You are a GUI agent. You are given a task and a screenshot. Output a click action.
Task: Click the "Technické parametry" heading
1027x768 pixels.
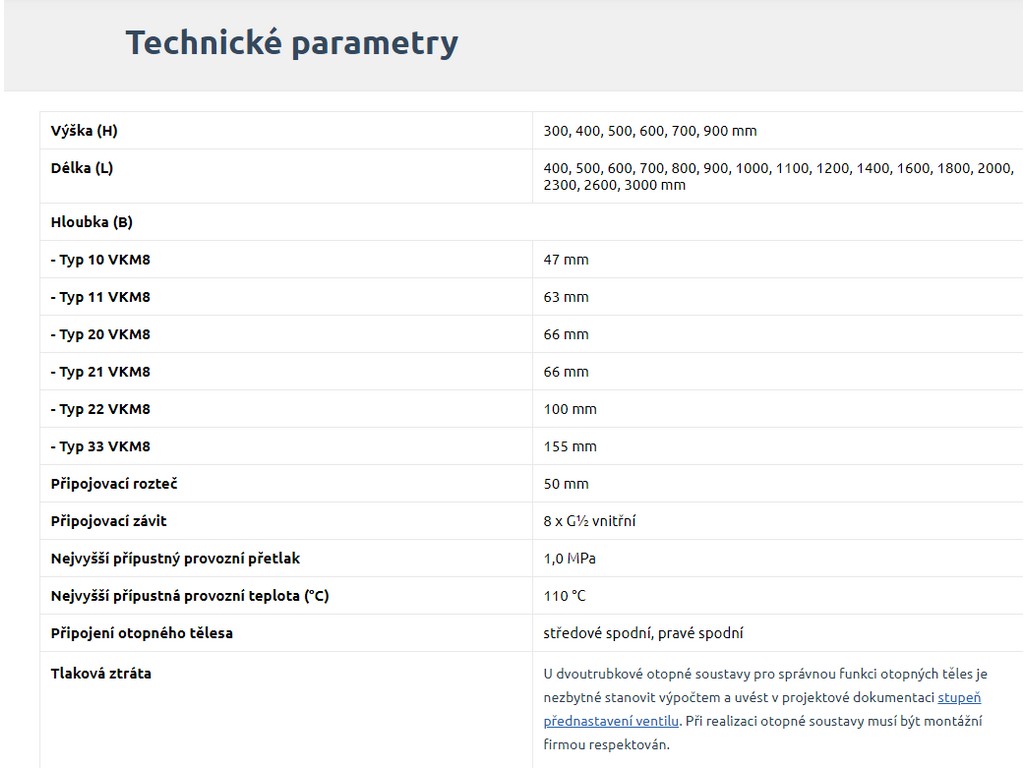pyautogui.click(x=291, y=43)
